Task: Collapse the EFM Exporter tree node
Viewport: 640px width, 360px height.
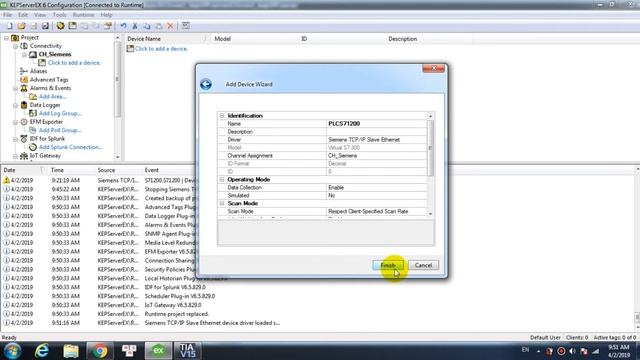Action: tap(16, 122)
